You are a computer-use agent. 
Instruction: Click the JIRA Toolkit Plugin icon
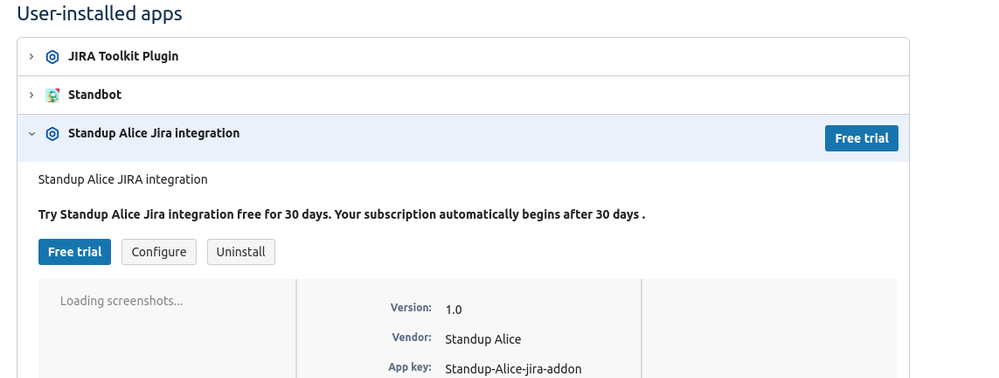52,57
